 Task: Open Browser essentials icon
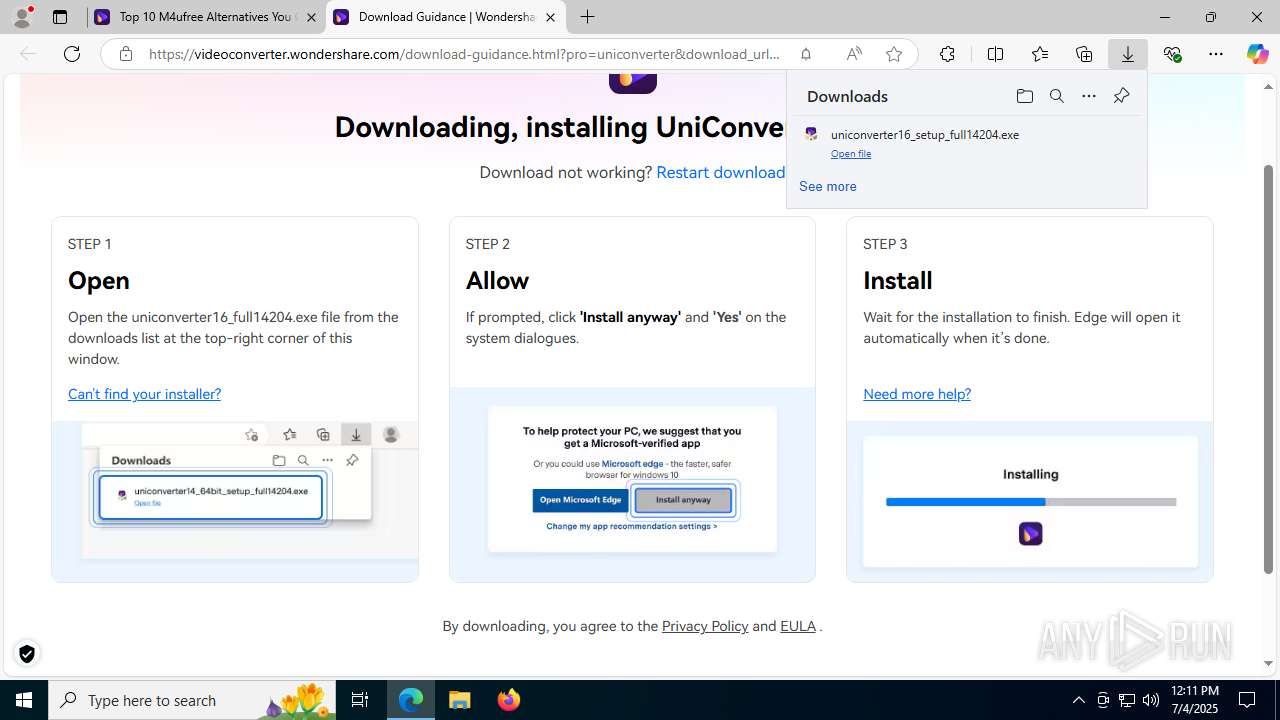[x=1172, y=54]
